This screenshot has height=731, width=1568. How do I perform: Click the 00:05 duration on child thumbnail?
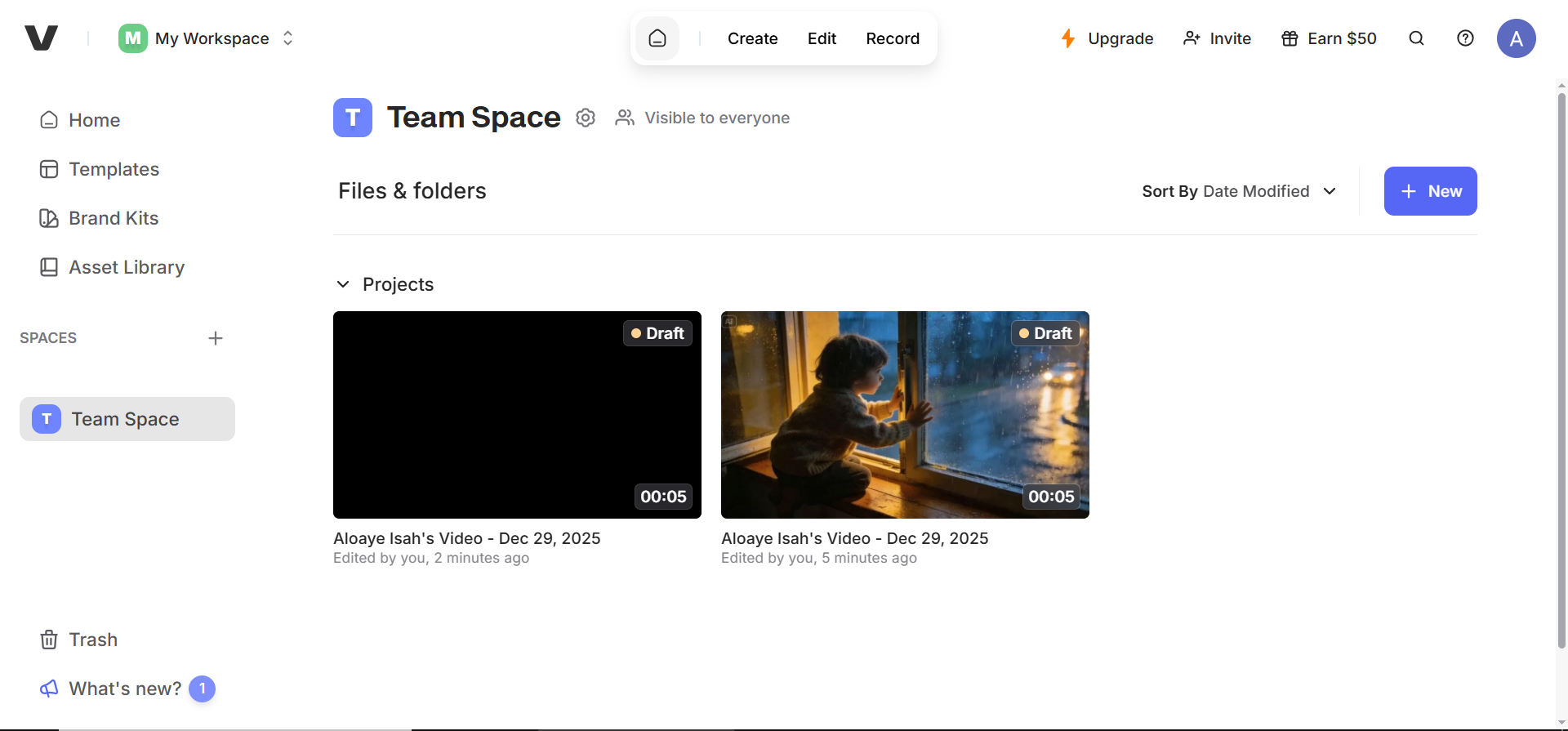(x=1051, y=497)
